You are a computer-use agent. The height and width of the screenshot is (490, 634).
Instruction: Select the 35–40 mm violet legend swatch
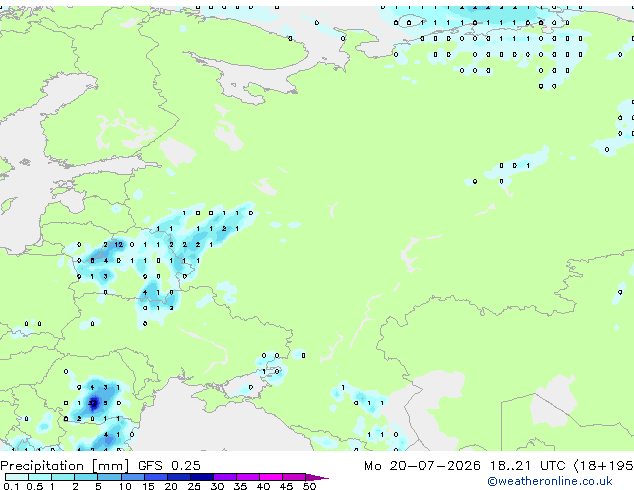pyautogui.click(x=248, y=477)
